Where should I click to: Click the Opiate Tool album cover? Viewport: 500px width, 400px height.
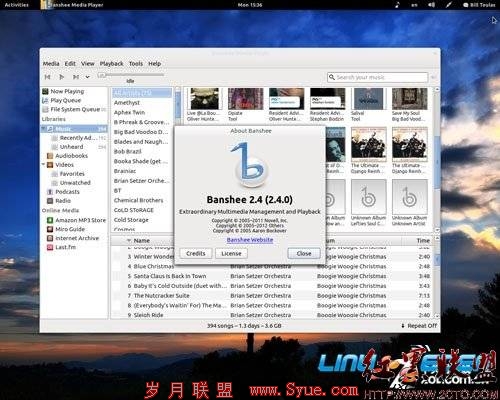pyautogui.click(x=245, y=99)
